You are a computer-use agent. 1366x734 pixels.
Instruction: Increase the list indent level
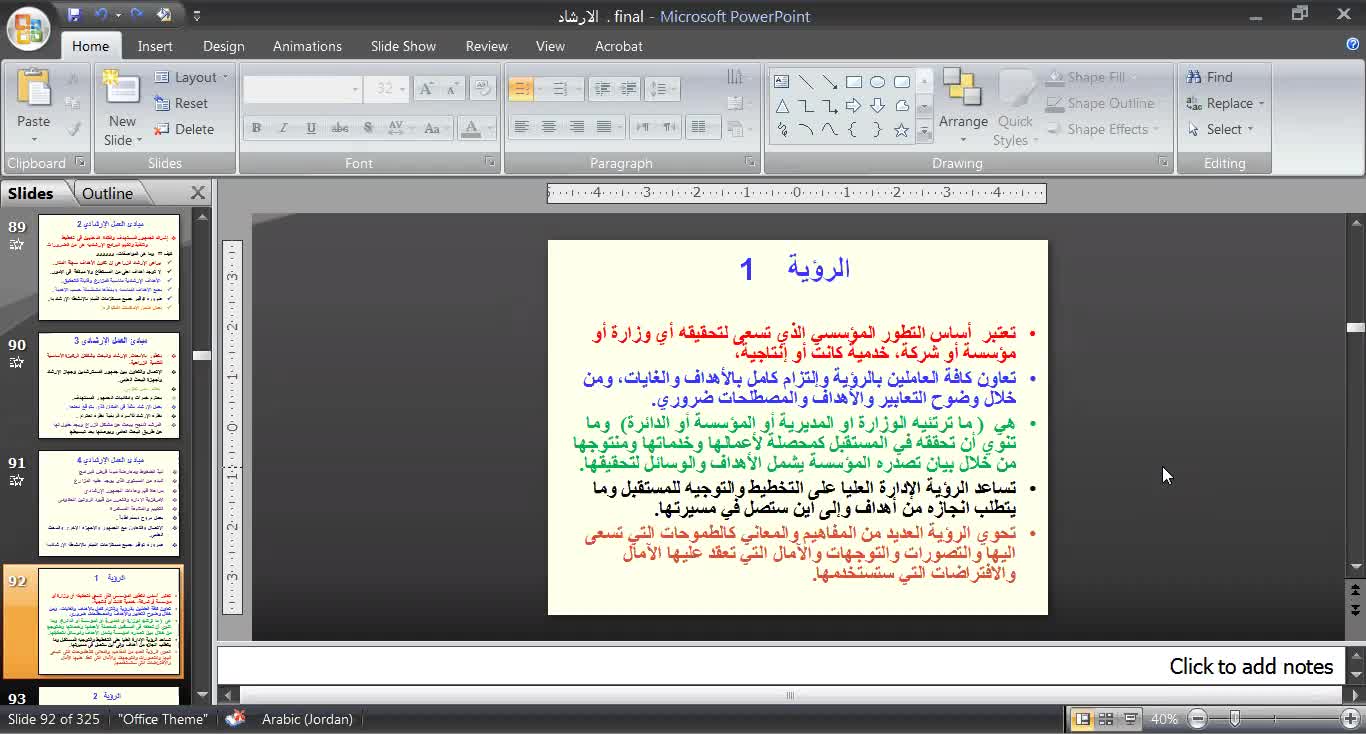pyautogui.click(x=629, y=89)
